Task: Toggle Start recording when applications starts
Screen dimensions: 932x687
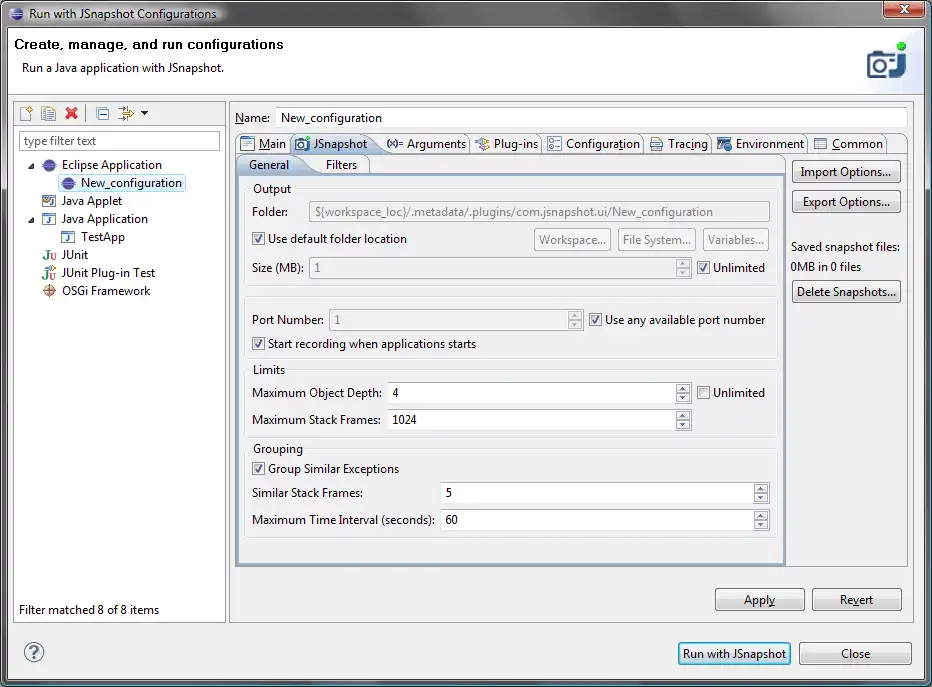Action: (x=258, y=344)
